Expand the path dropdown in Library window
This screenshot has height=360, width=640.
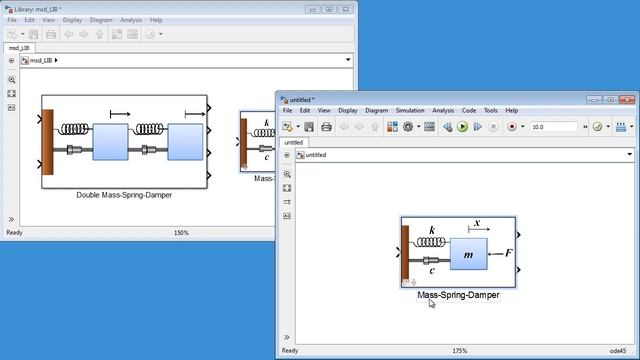[x=348, y=60]
